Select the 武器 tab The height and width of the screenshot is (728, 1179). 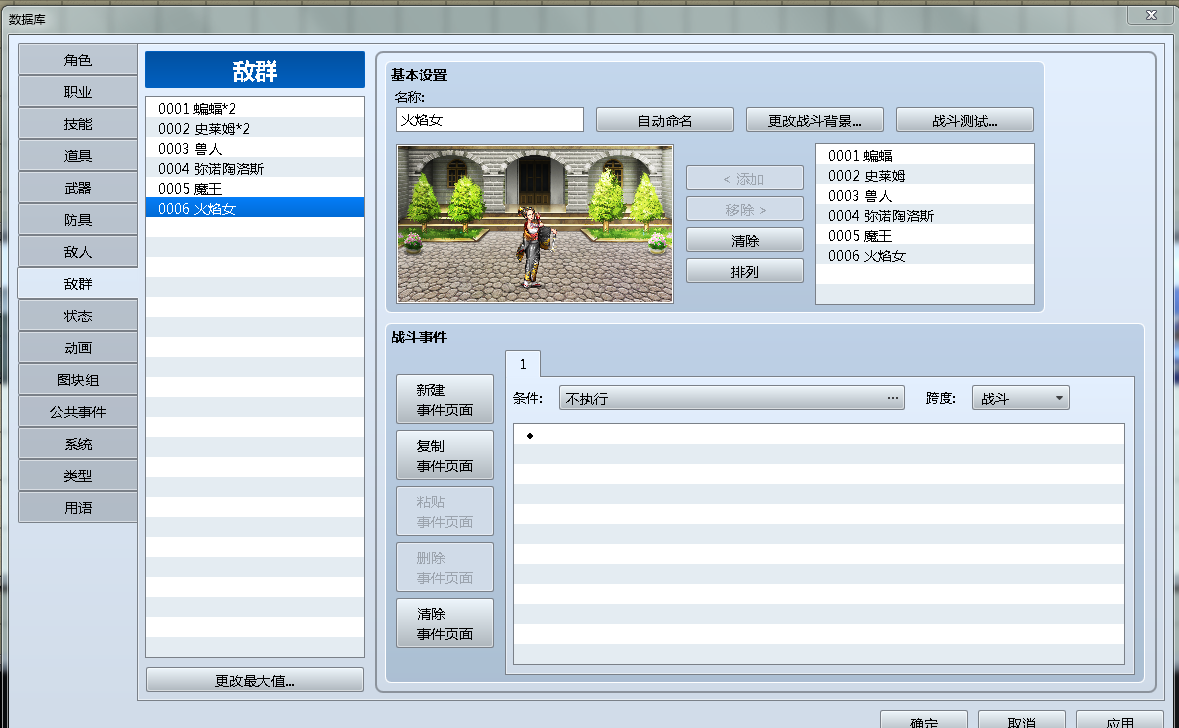coord(77,187)
